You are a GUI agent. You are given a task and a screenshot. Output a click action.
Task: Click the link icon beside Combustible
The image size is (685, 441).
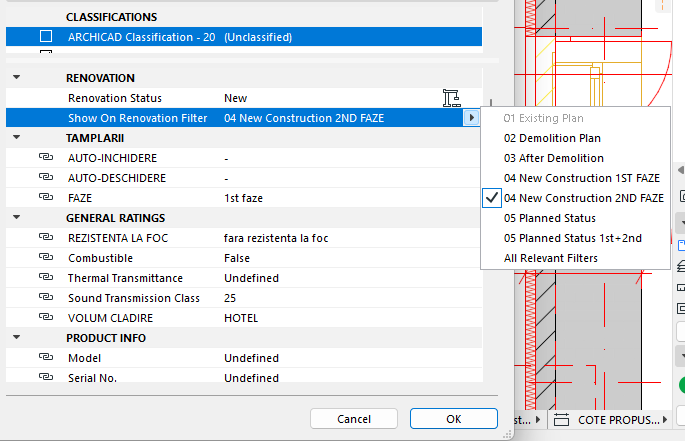(45, 258)
